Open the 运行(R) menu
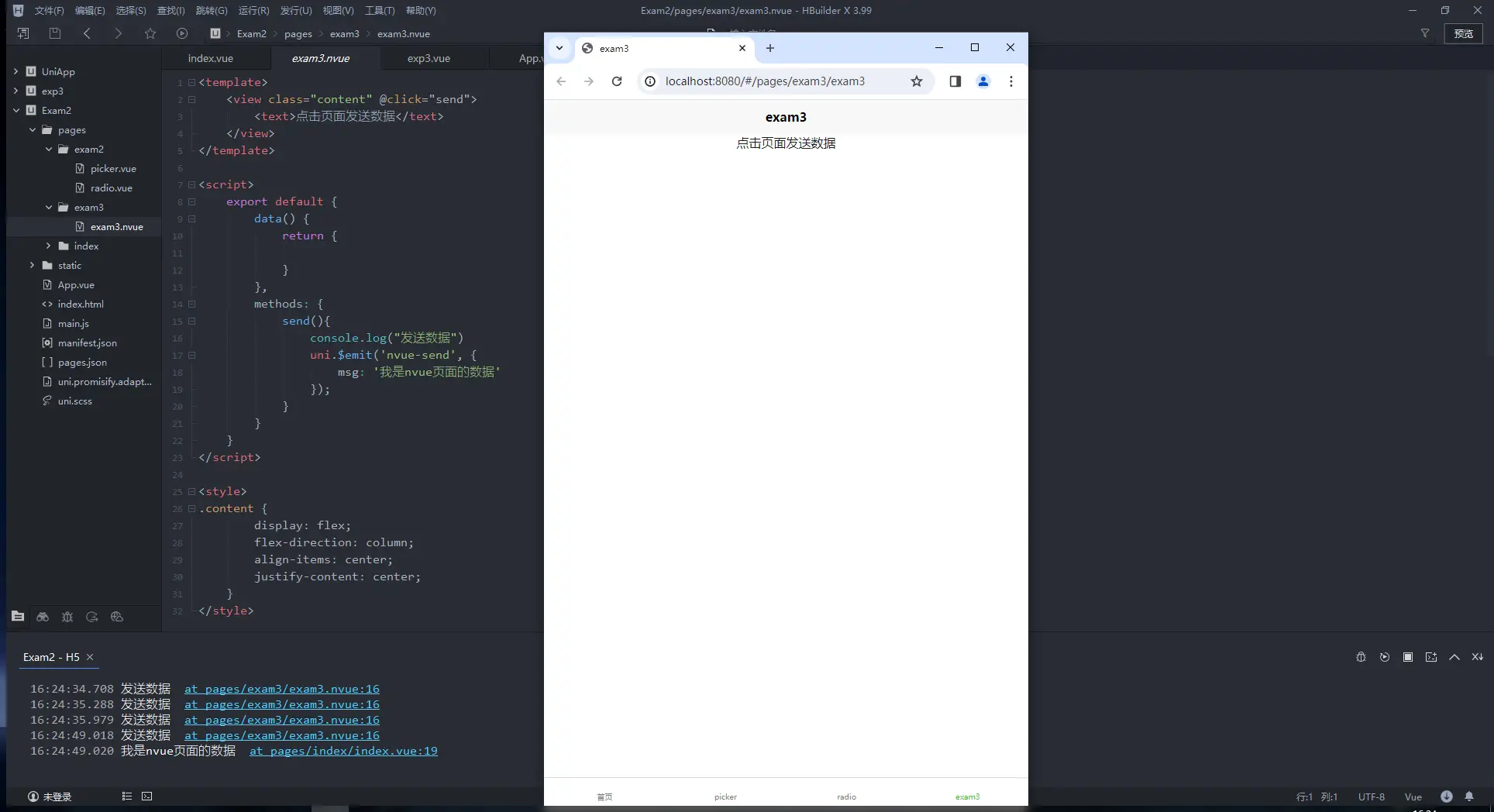This screenshot has width=1494, height=812. 254,10
